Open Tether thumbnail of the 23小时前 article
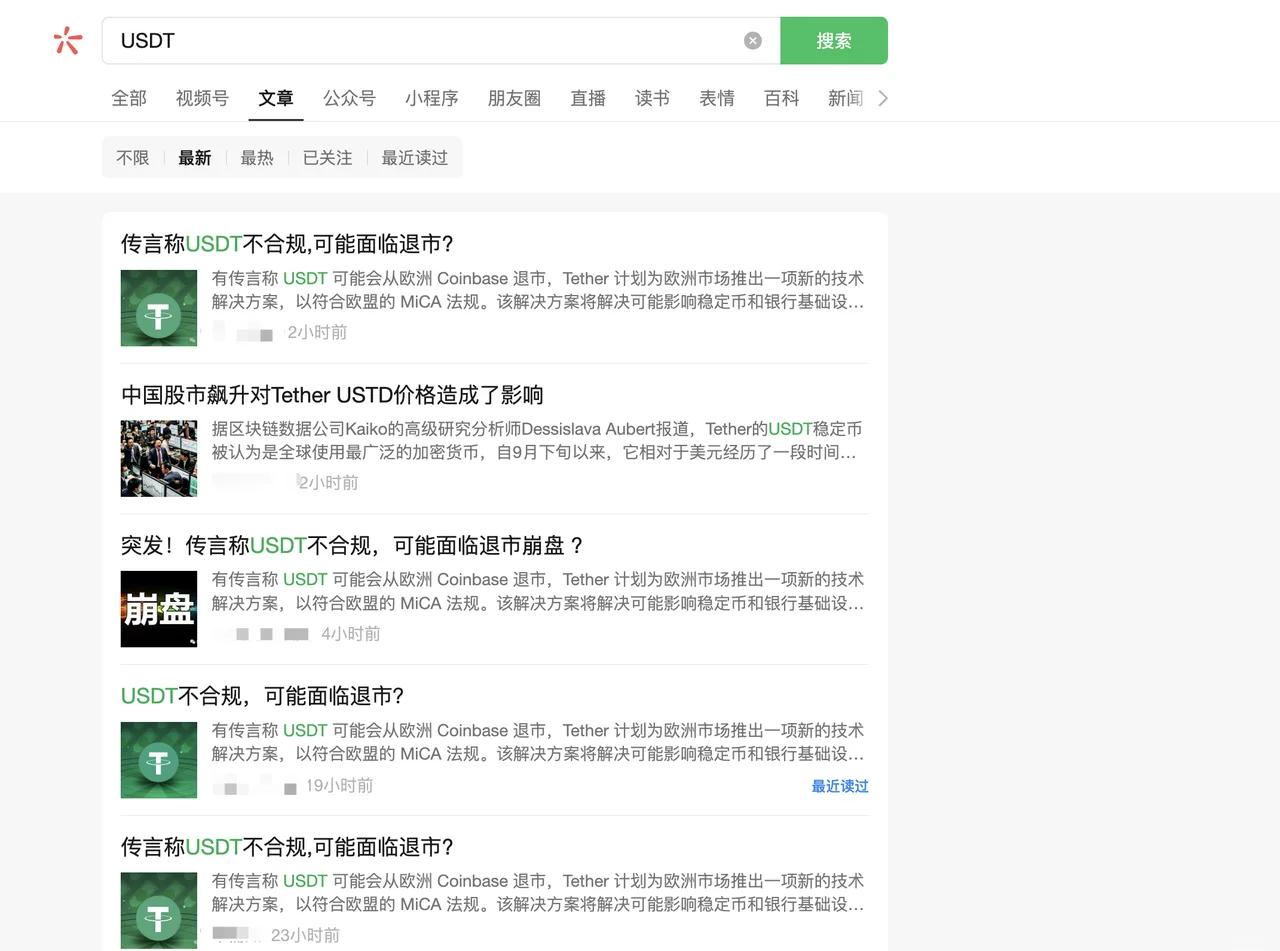The image size is (1280, 951). (159, 910)
